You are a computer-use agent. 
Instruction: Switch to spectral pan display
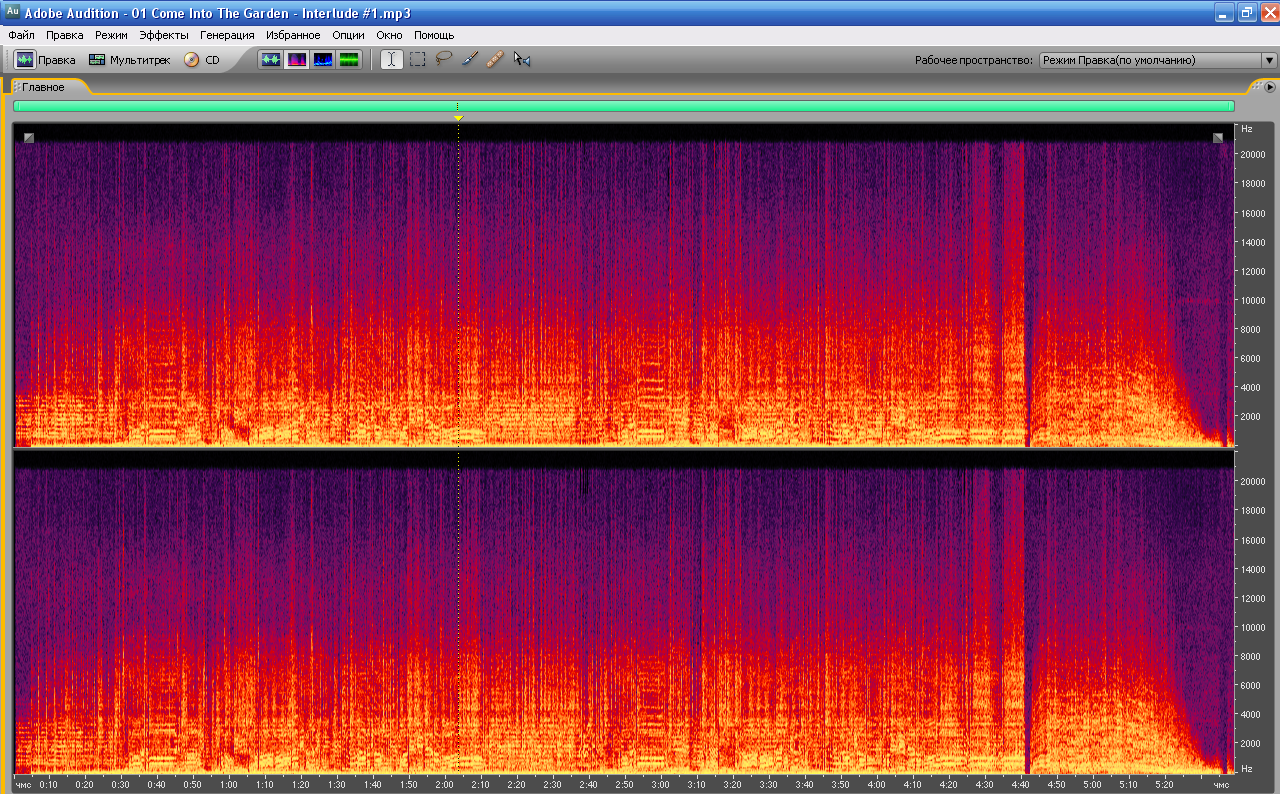[x=323, y=60]
